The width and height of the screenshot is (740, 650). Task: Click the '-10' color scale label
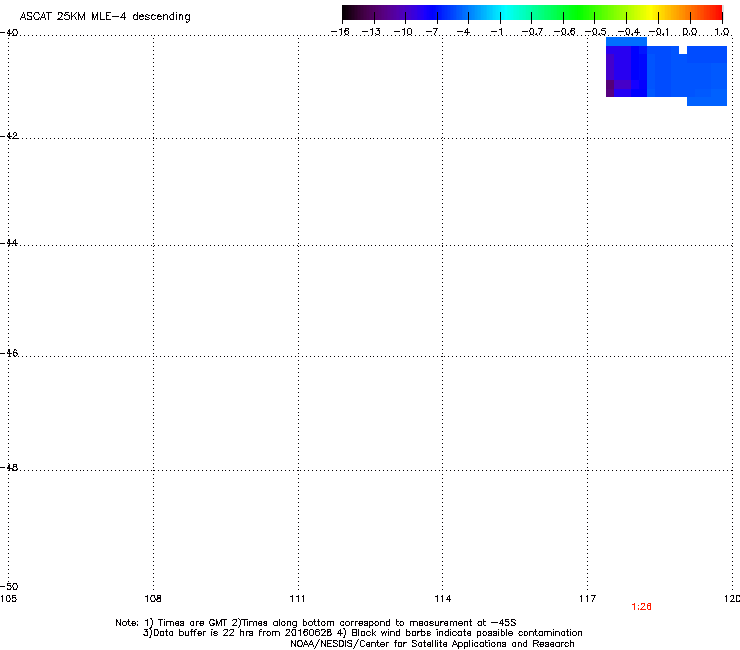[x=403, y=32]
